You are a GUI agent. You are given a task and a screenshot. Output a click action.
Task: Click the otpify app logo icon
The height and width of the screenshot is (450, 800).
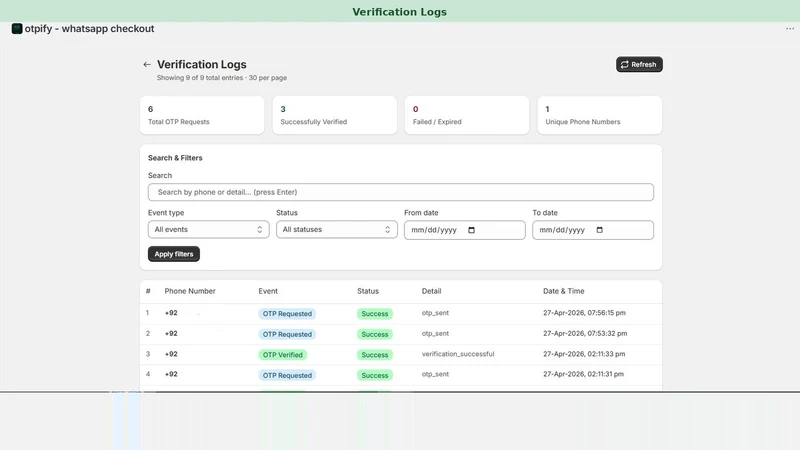pyautogui.click(x=17, y=29)
